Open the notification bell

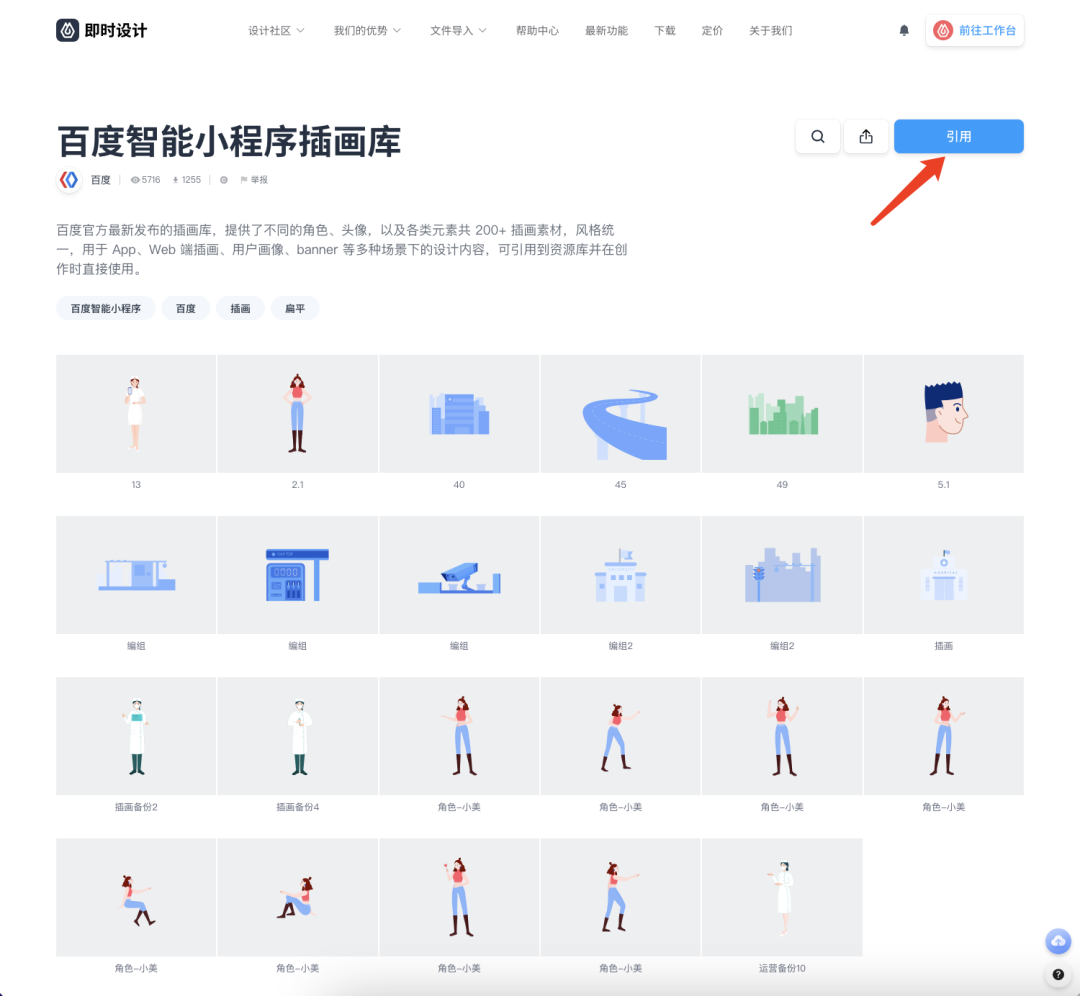pos(904,30)
